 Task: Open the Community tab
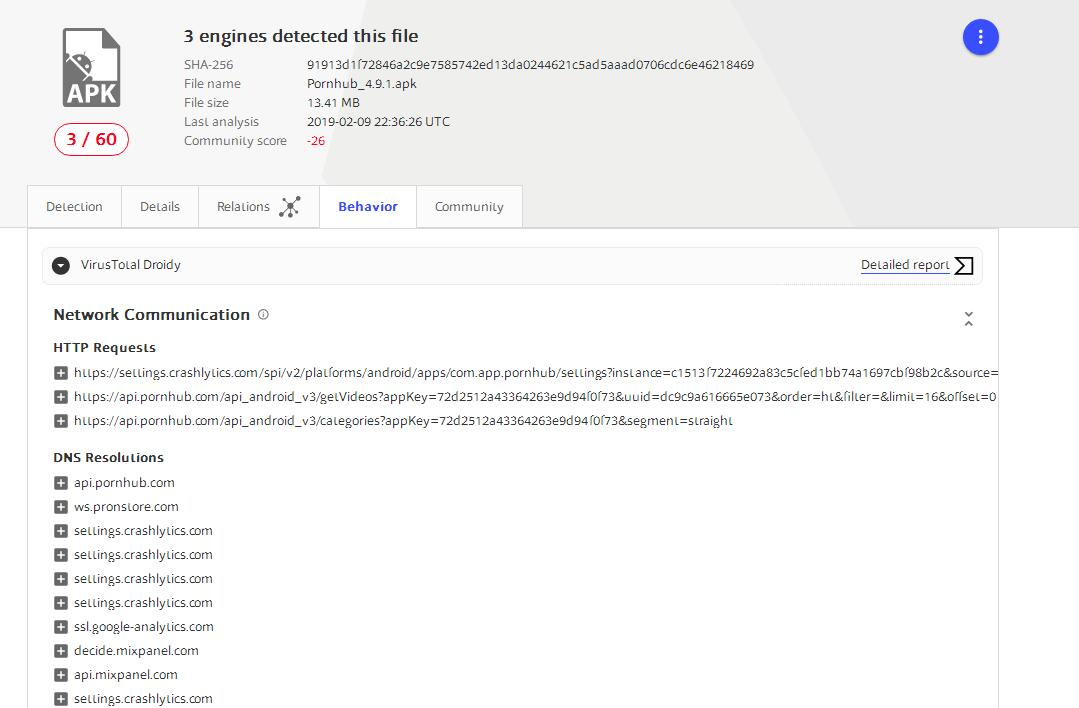[x=469, y=206]
